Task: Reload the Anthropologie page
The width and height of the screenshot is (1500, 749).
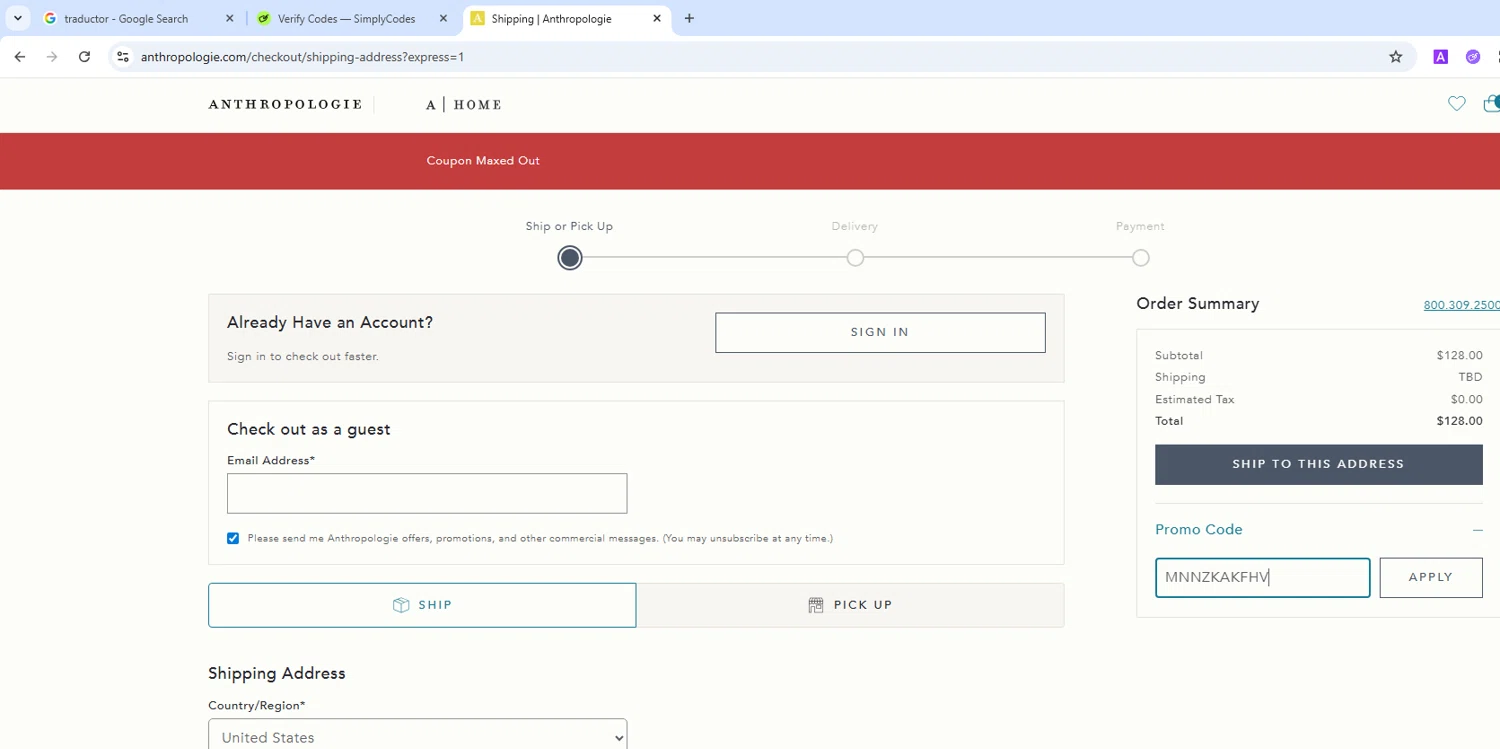Action: tap(85, 57)
